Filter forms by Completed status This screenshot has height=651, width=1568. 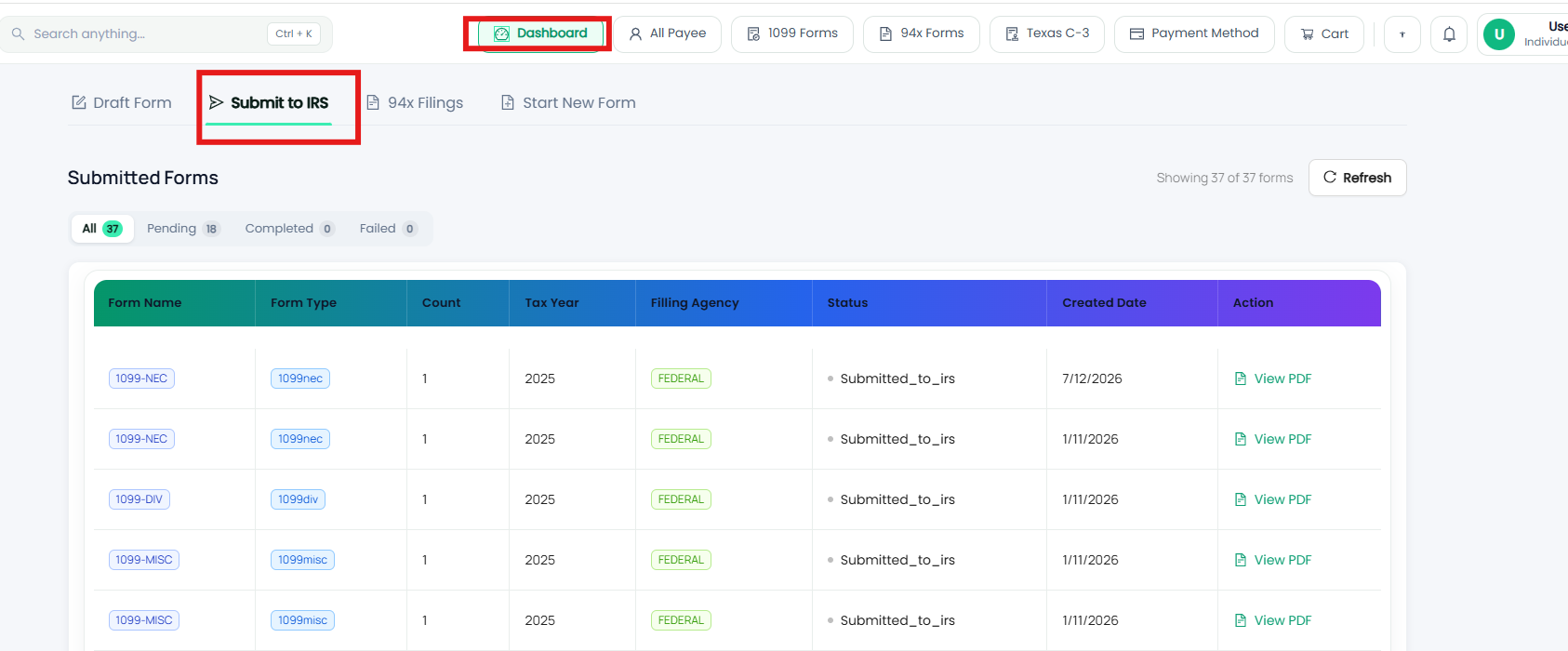[x=289, y=229]
